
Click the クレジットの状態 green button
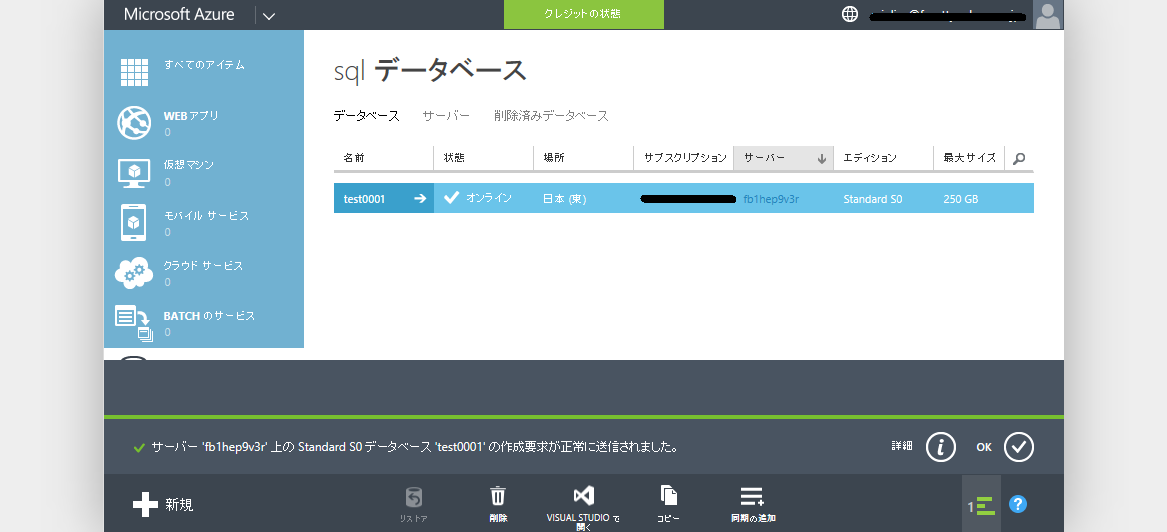[584, 14]
